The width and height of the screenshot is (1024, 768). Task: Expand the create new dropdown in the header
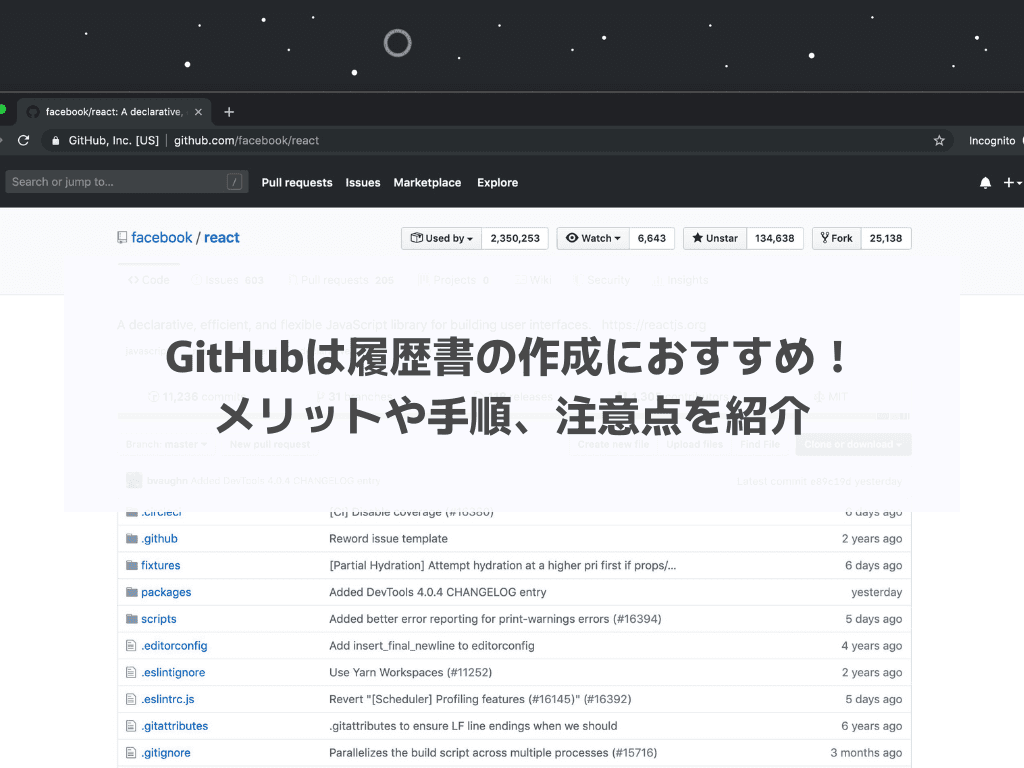1013,182
